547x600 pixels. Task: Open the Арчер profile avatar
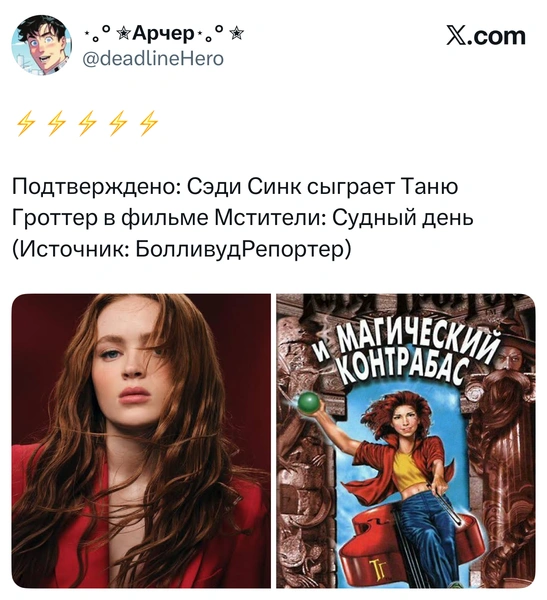[41, 45]
